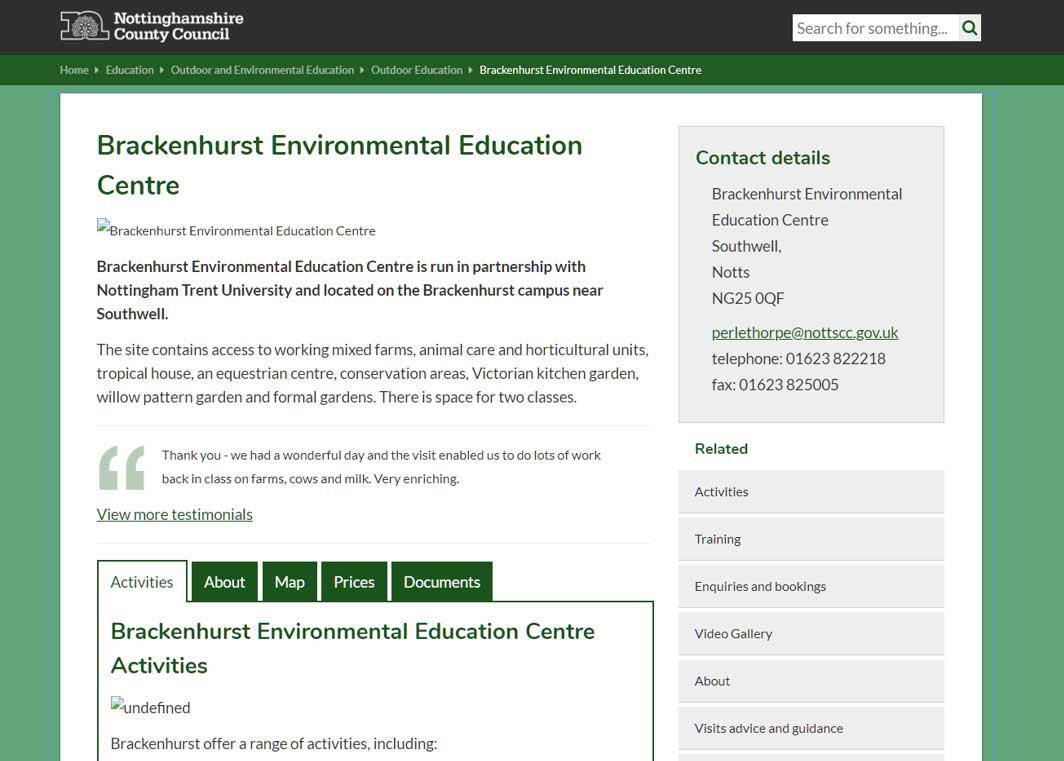This screenshot has width=1064, height=761.
Task: Open Outdoor and Environmental Education breadcrumb
Action: click(263, 70)
